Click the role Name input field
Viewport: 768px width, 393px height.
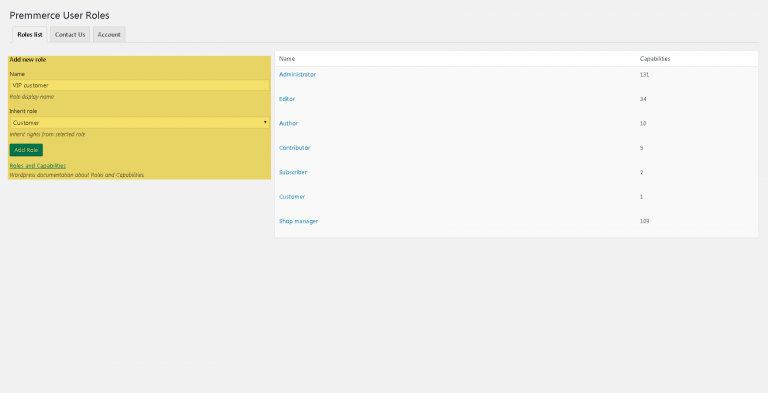click(x=140, y=85)
